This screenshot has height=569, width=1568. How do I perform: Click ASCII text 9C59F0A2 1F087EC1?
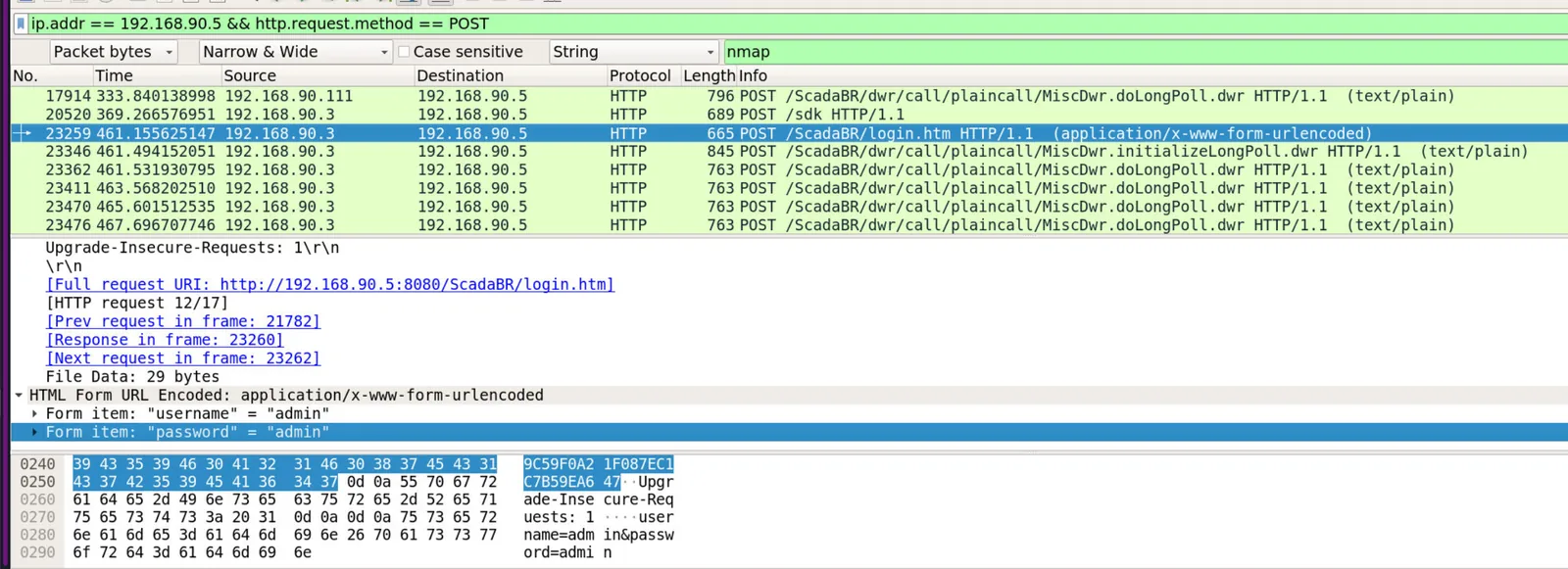pos(598,464)
